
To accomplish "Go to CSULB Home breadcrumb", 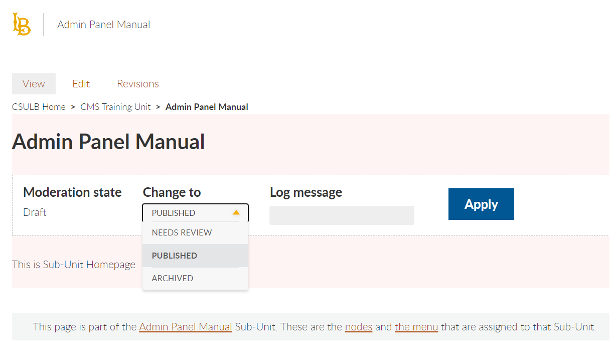I will click(39, 107).
